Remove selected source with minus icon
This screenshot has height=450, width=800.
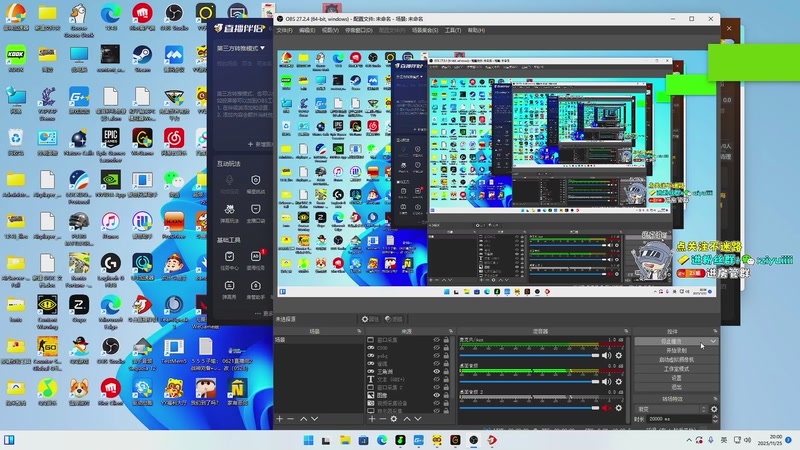tap(383, 419)
